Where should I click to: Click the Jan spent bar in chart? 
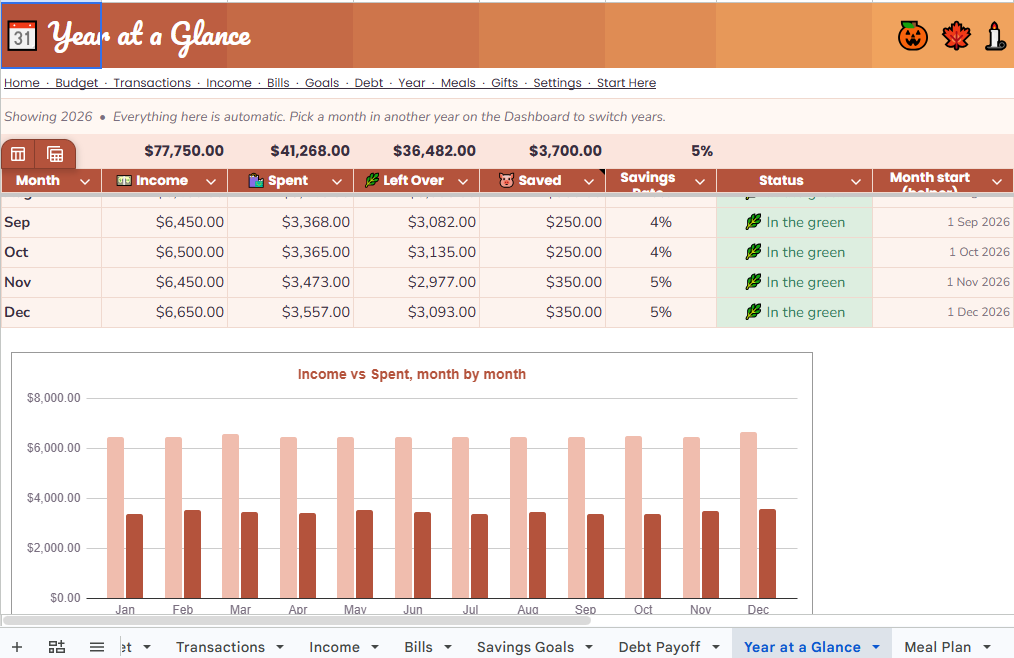click(135, 556)
